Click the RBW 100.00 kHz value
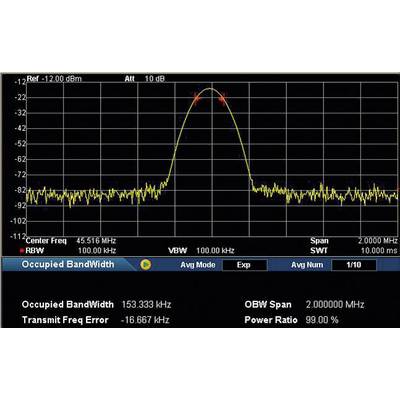The height and width of the screenshot is (400, 400). [97, 250]
